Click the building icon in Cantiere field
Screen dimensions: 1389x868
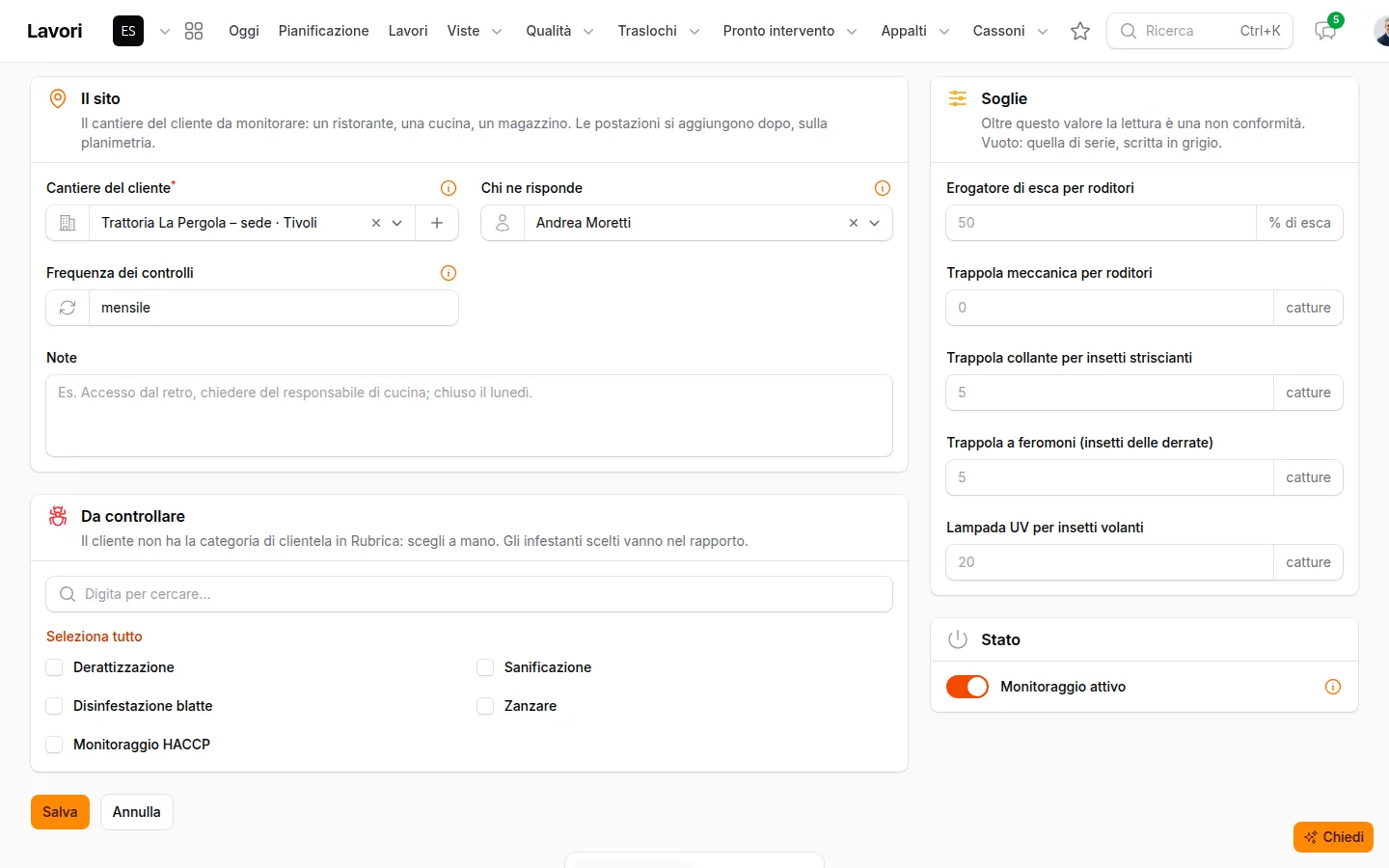pos(68,223)
